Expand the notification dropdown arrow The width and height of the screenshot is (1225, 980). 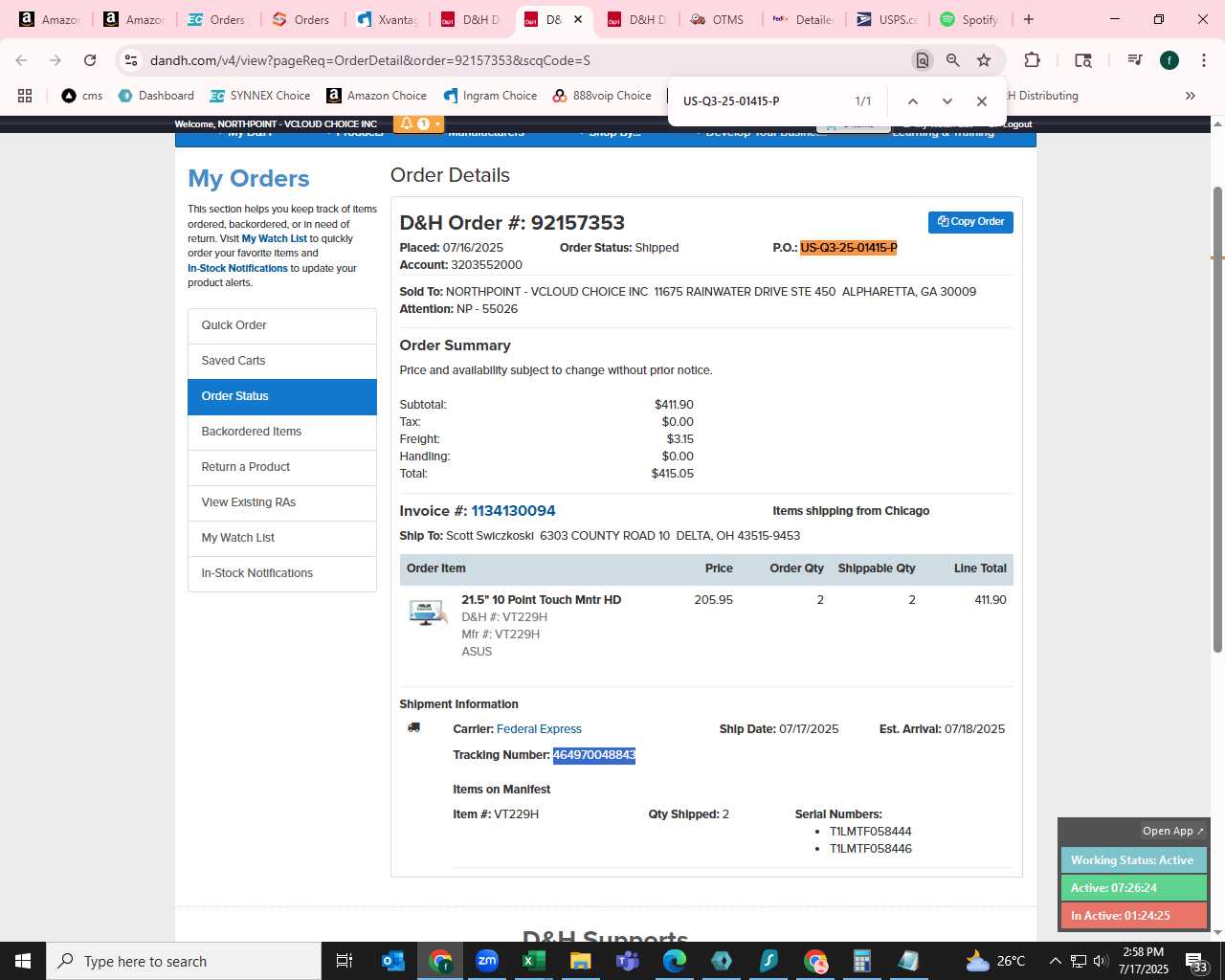click(437, 123)
